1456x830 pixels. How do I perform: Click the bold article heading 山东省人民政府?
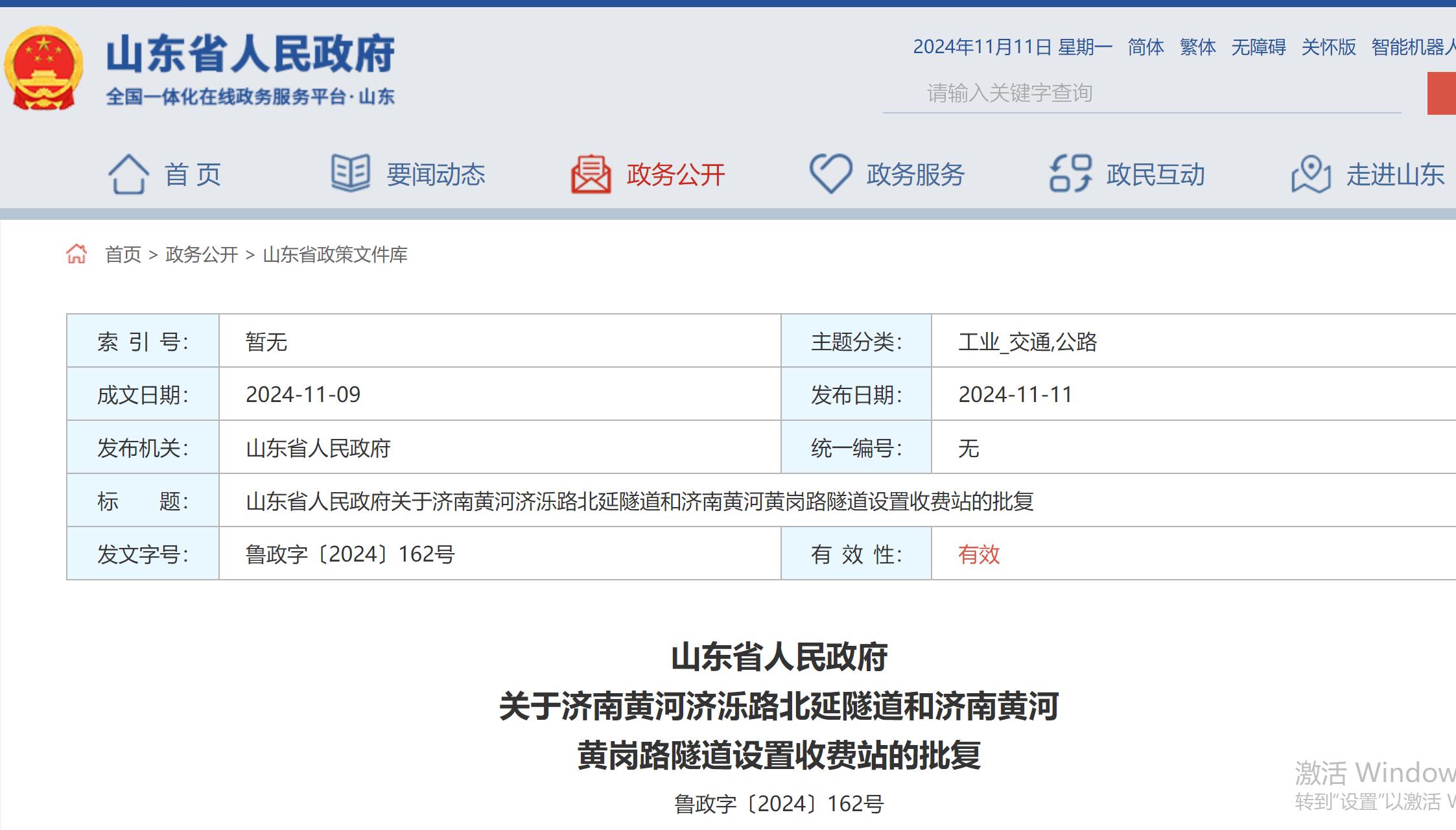(x=779, y=657)
